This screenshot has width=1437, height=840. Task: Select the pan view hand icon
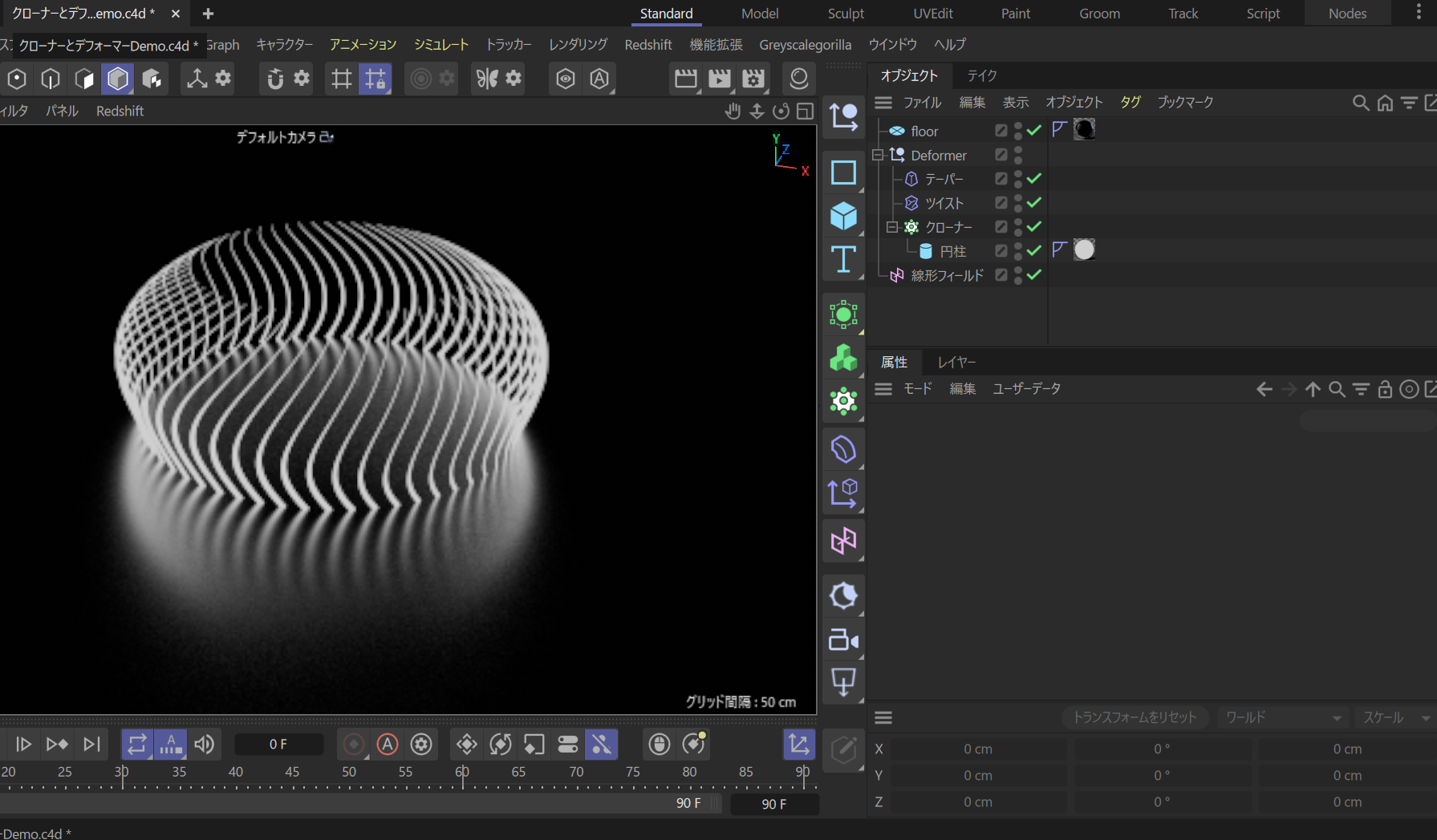tap(733, 111)
